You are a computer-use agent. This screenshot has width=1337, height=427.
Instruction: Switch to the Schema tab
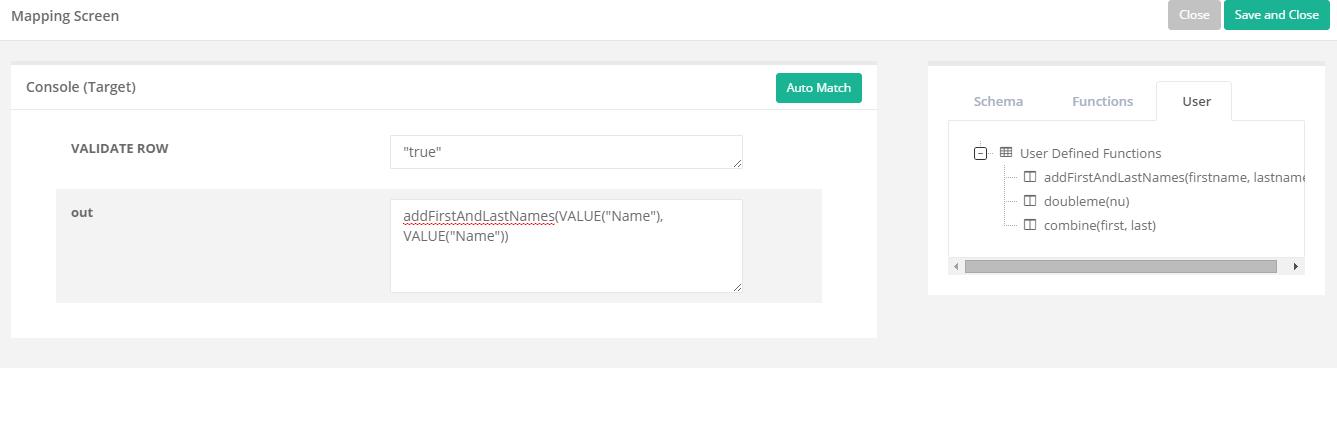click(998, 101)
